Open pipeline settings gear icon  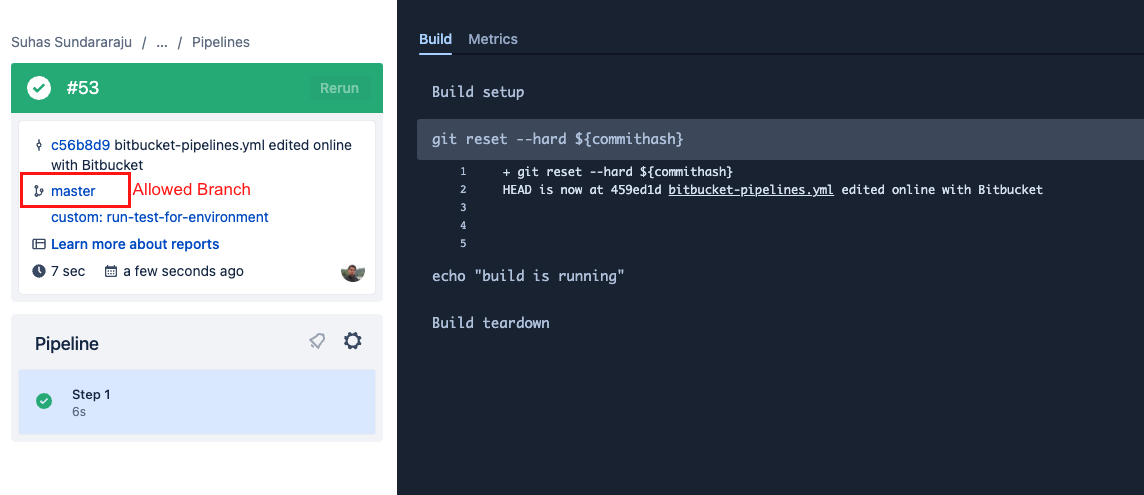pos(352,342)
